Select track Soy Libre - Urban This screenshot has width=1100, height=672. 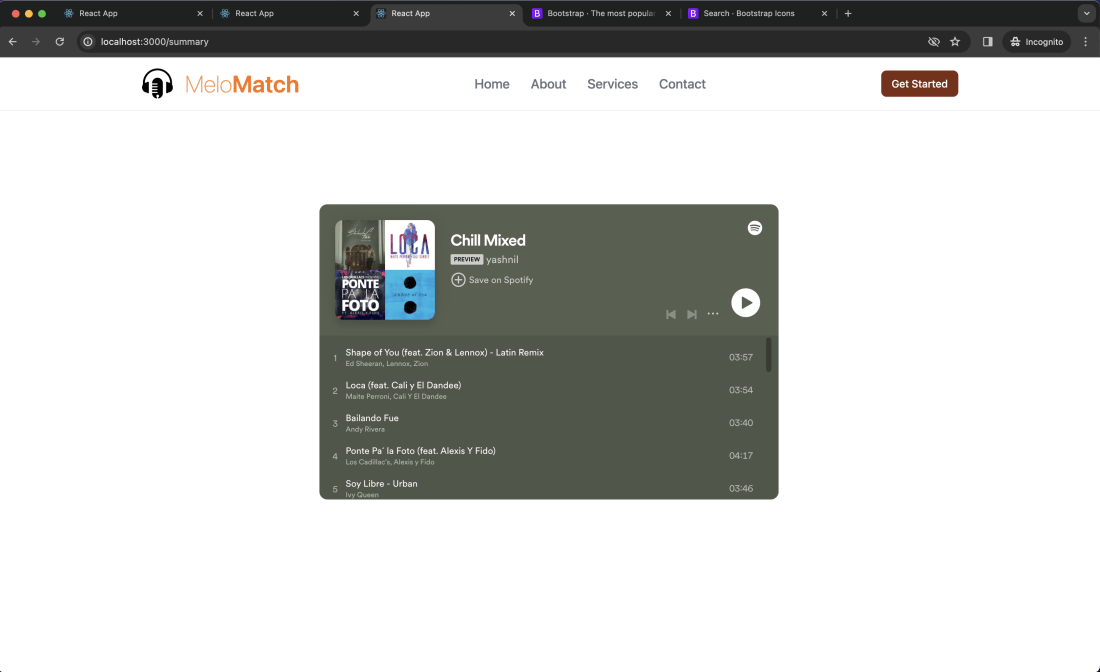381,484
